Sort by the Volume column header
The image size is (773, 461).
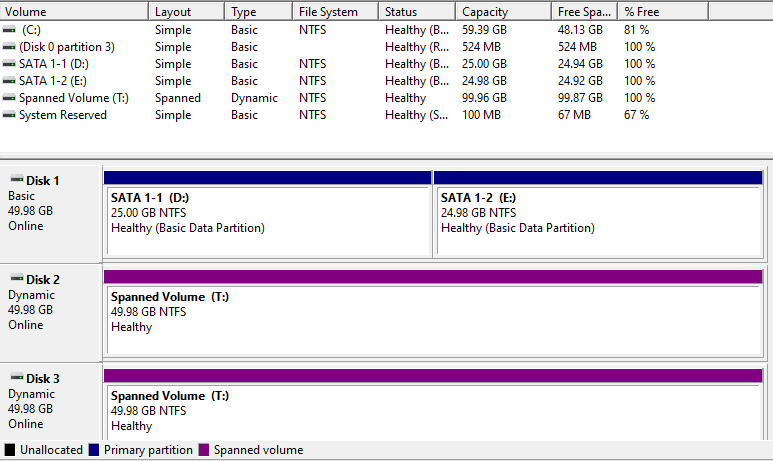(74, 11)
